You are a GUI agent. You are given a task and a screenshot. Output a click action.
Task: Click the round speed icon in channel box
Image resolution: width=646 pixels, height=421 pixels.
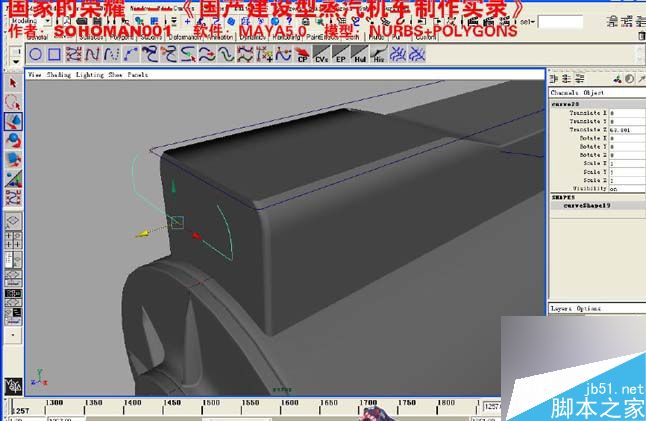pos(630,78)
